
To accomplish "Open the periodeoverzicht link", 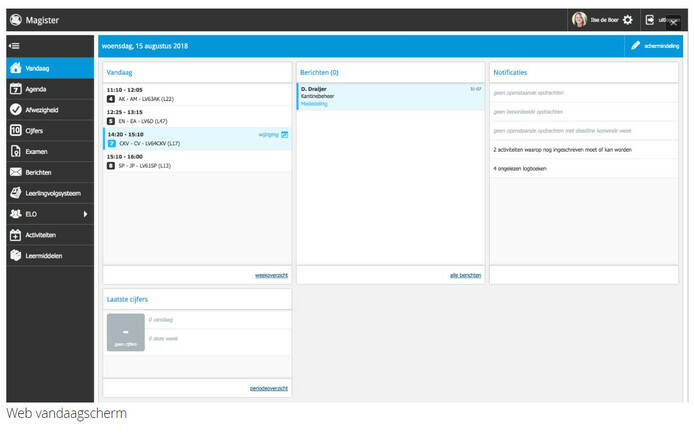I will click(269, 389).
